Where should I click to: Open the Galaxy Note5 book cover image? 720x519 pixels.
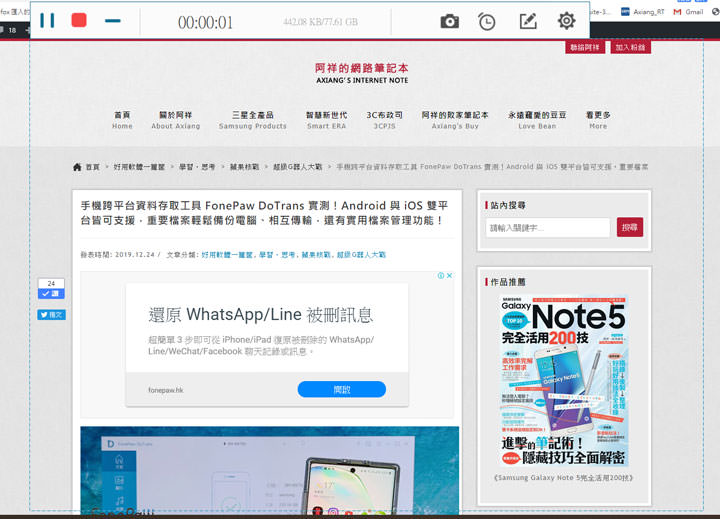[563, 381]
